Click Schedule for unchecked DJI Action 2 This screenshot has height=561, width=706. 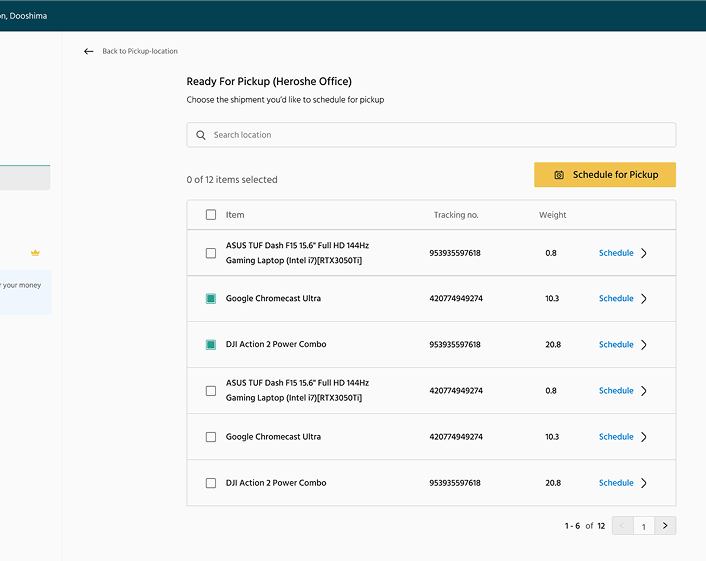coord(616,483)
